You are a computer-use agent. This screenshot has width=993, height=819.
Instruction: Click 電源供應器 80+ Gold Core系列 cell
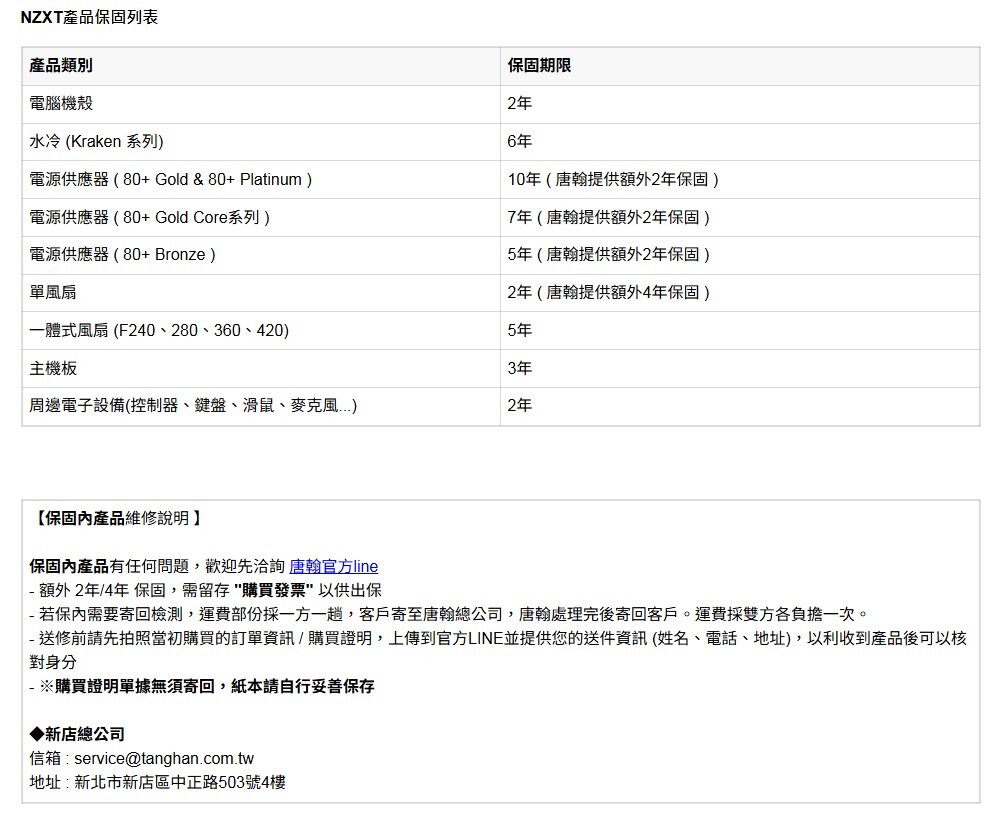pos(261,218)
